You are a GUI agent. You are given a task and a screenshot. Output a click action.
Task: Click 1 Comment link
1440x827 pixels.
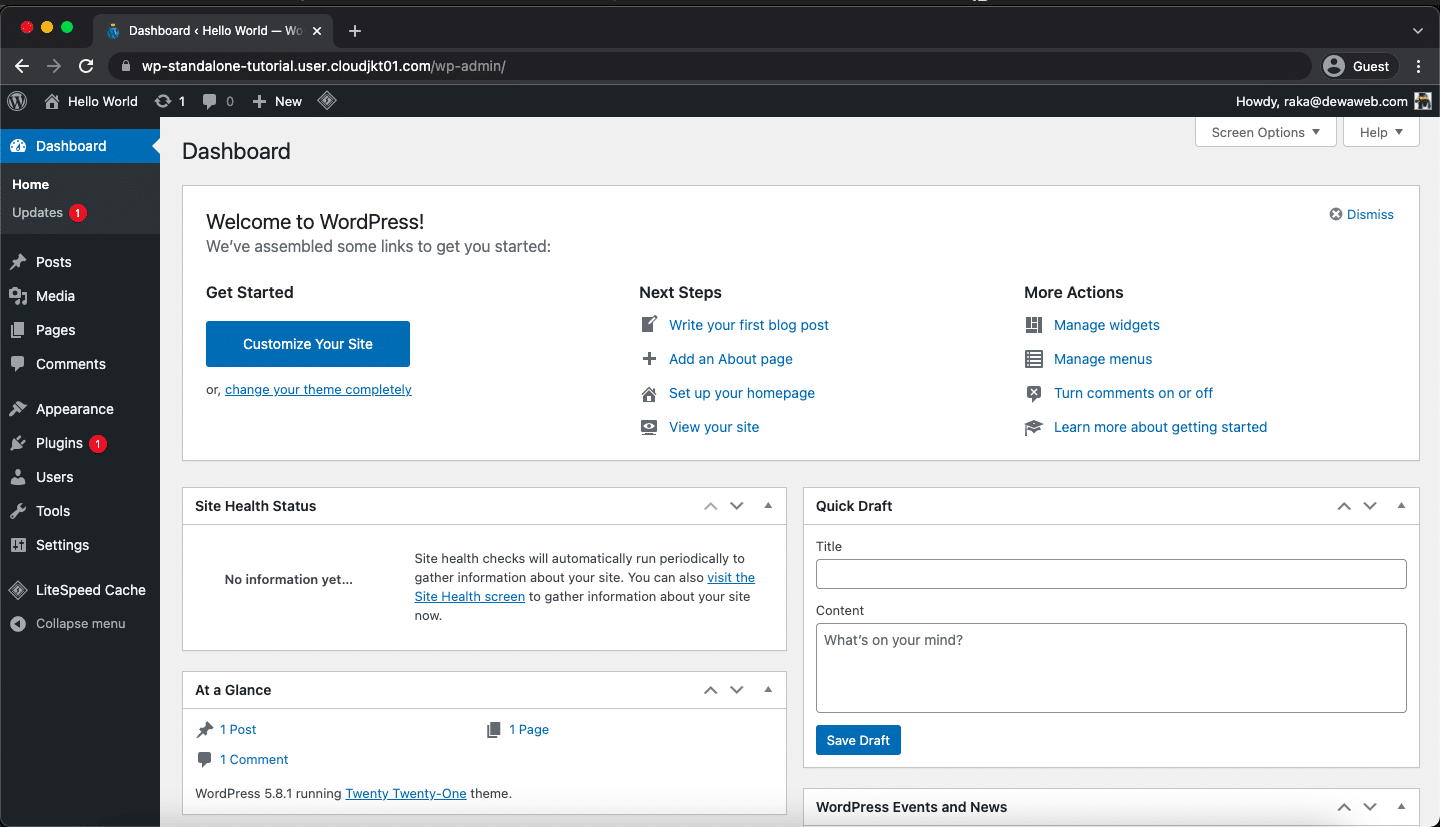tap(254, 760)
